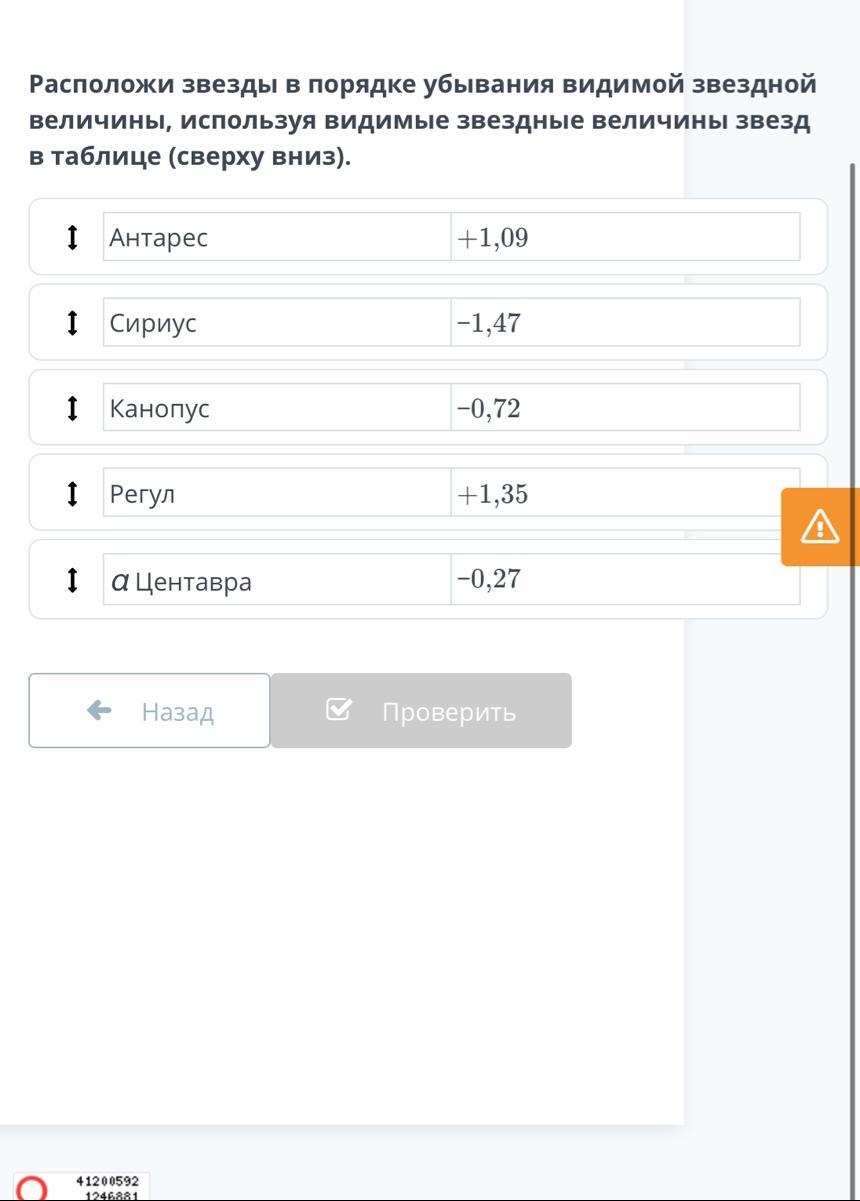Click the red circle icon at bottom left

pyautogui.click(x=32, y=1188)
